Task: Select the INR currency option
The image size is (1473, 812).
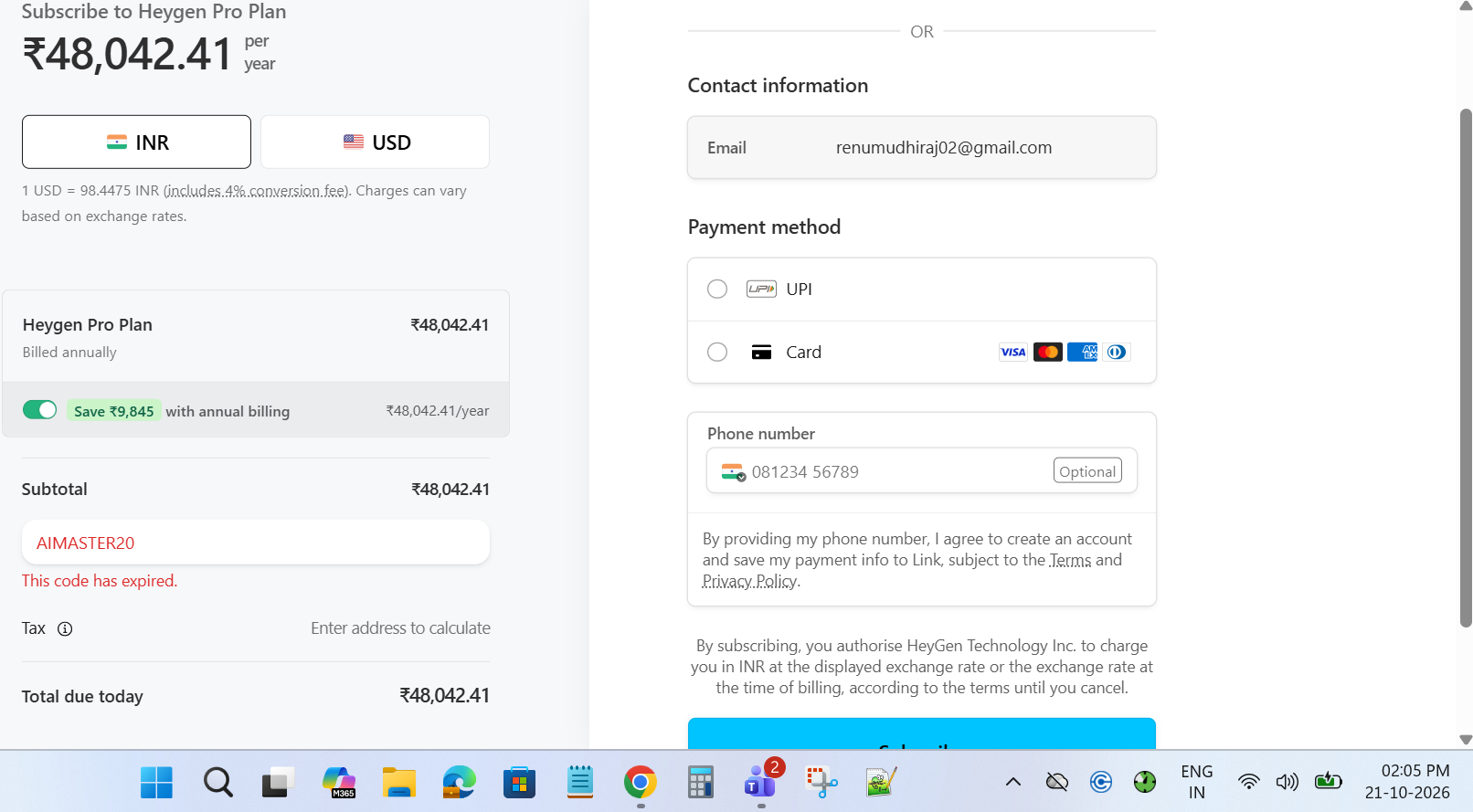Action: click(x=137, y=142)
